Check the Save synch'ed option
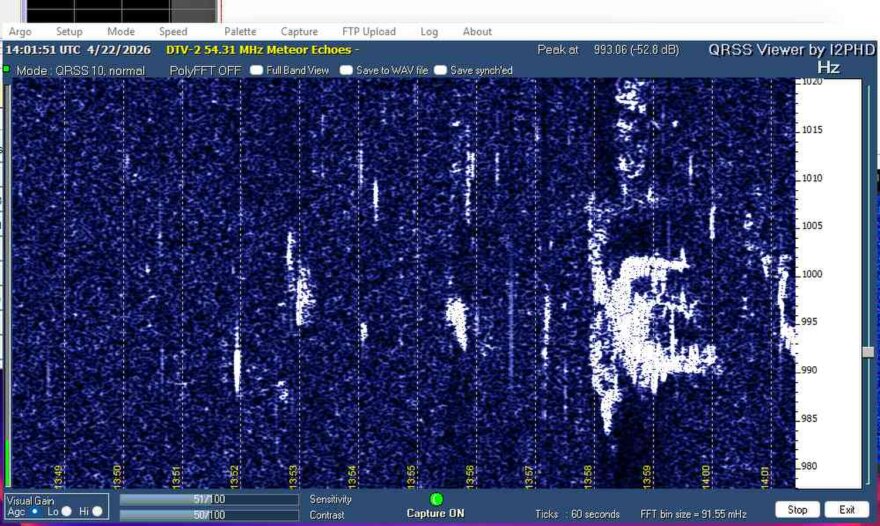The width and height of the screenshot is (880, 526). (x=441, y=71)
